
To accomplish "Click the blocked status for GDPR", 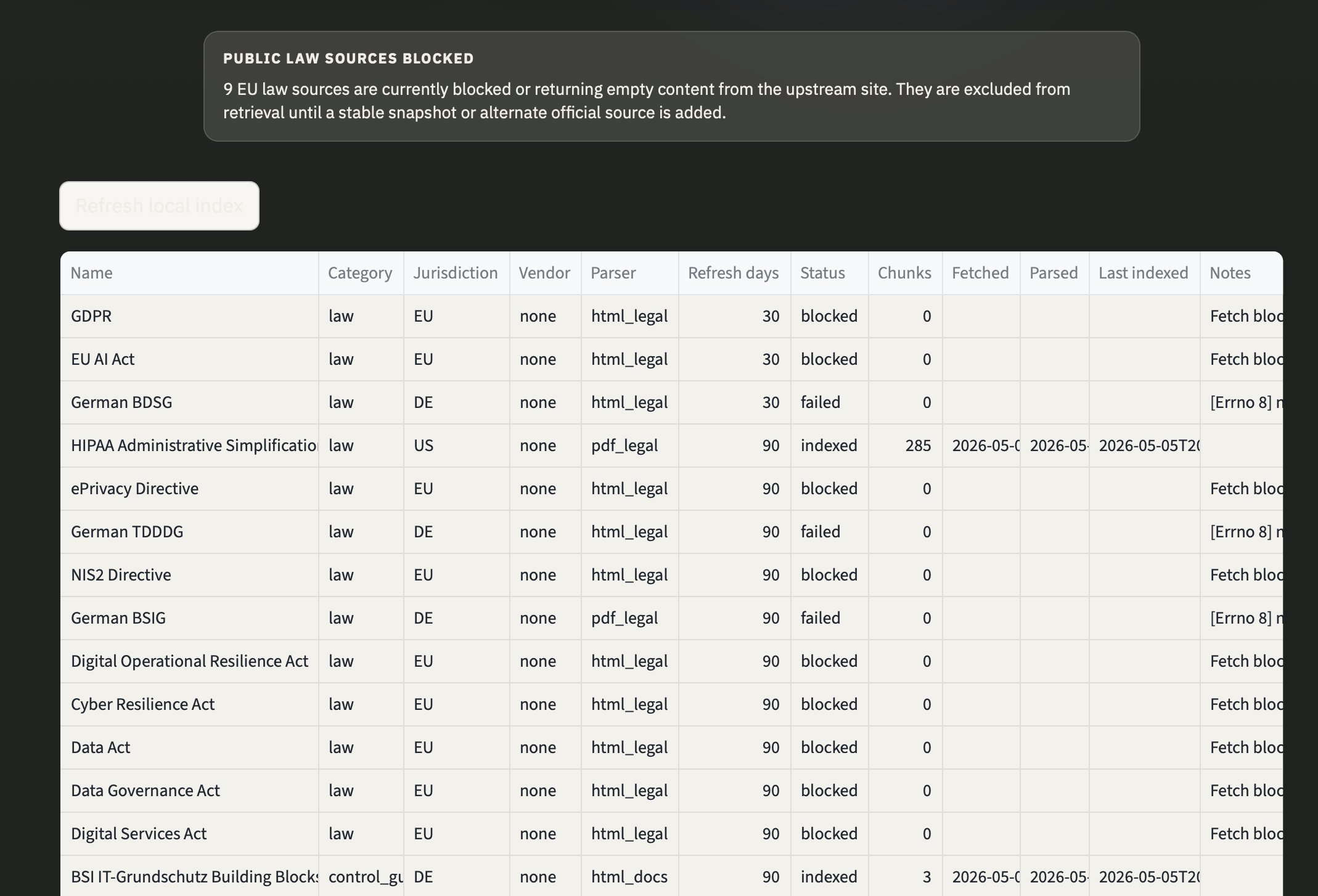I will pyautogui.click(x=829, y=316).
